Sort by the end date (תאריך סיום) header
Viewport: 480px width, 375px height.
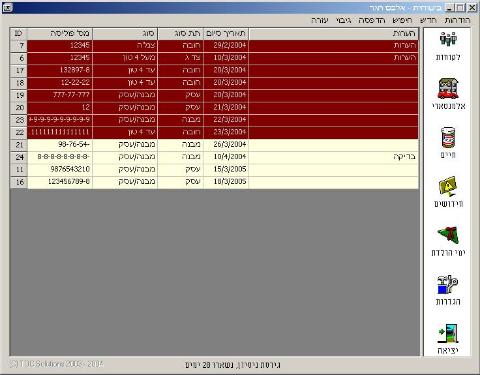coord(226,34)
